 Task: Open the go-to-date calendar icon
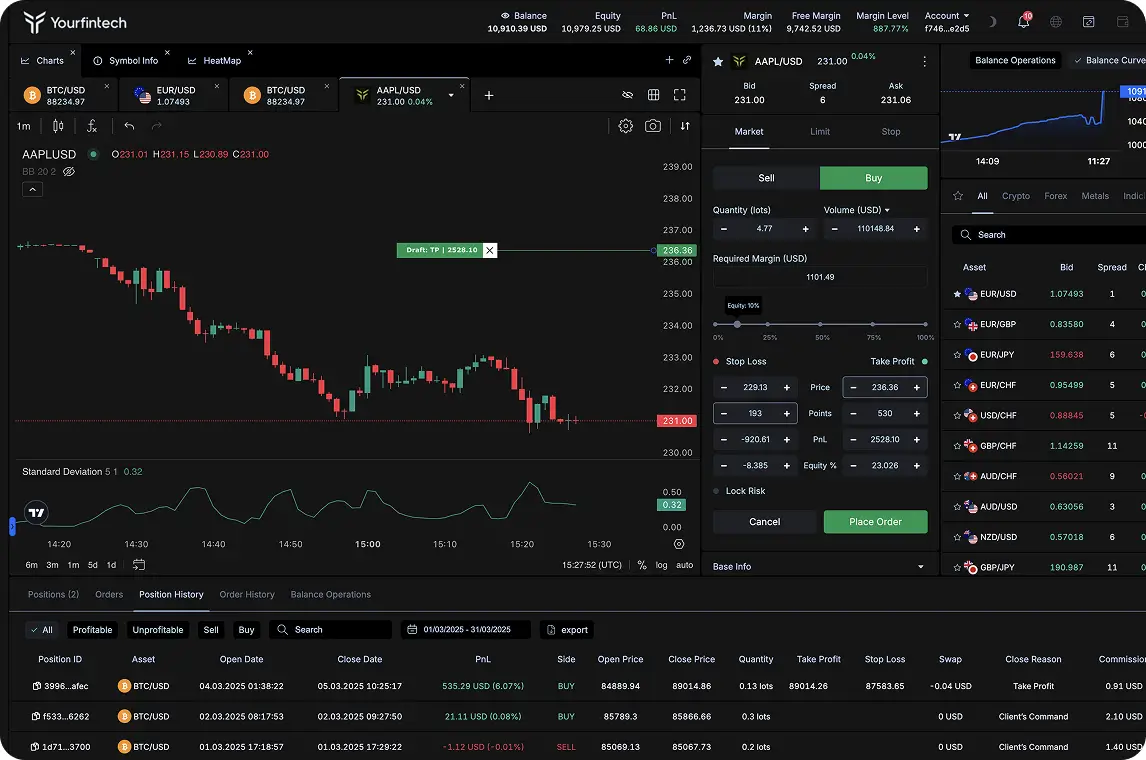click(139, 564)
